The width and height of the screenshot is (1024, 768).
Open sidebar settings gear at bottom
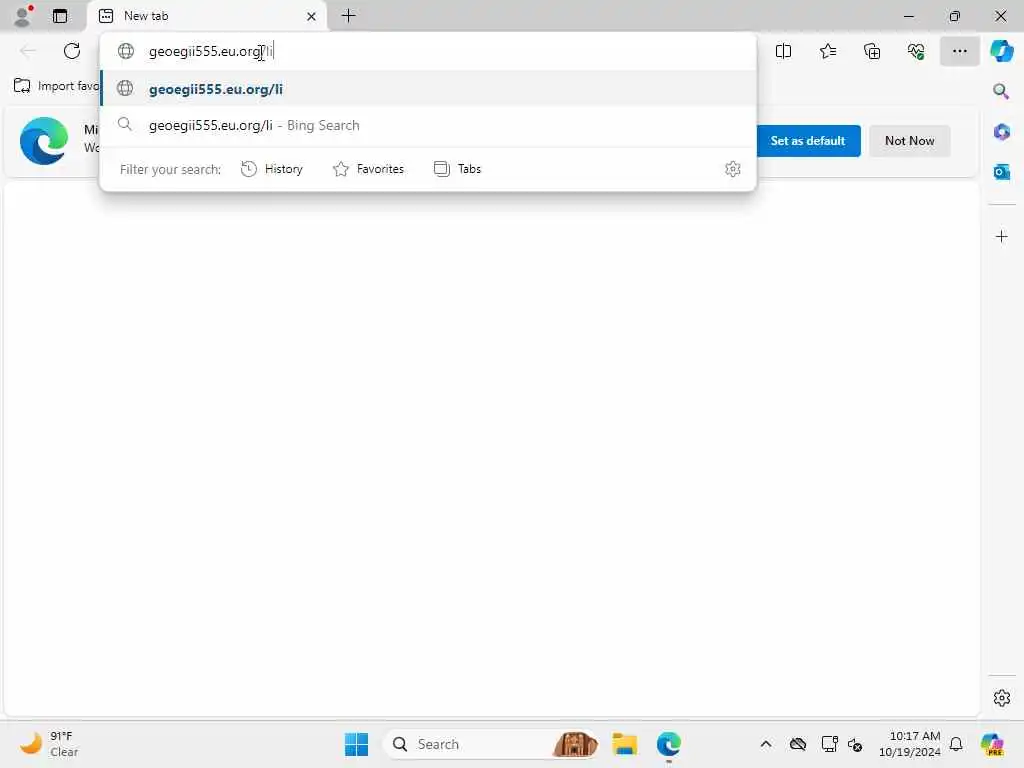1001,697
